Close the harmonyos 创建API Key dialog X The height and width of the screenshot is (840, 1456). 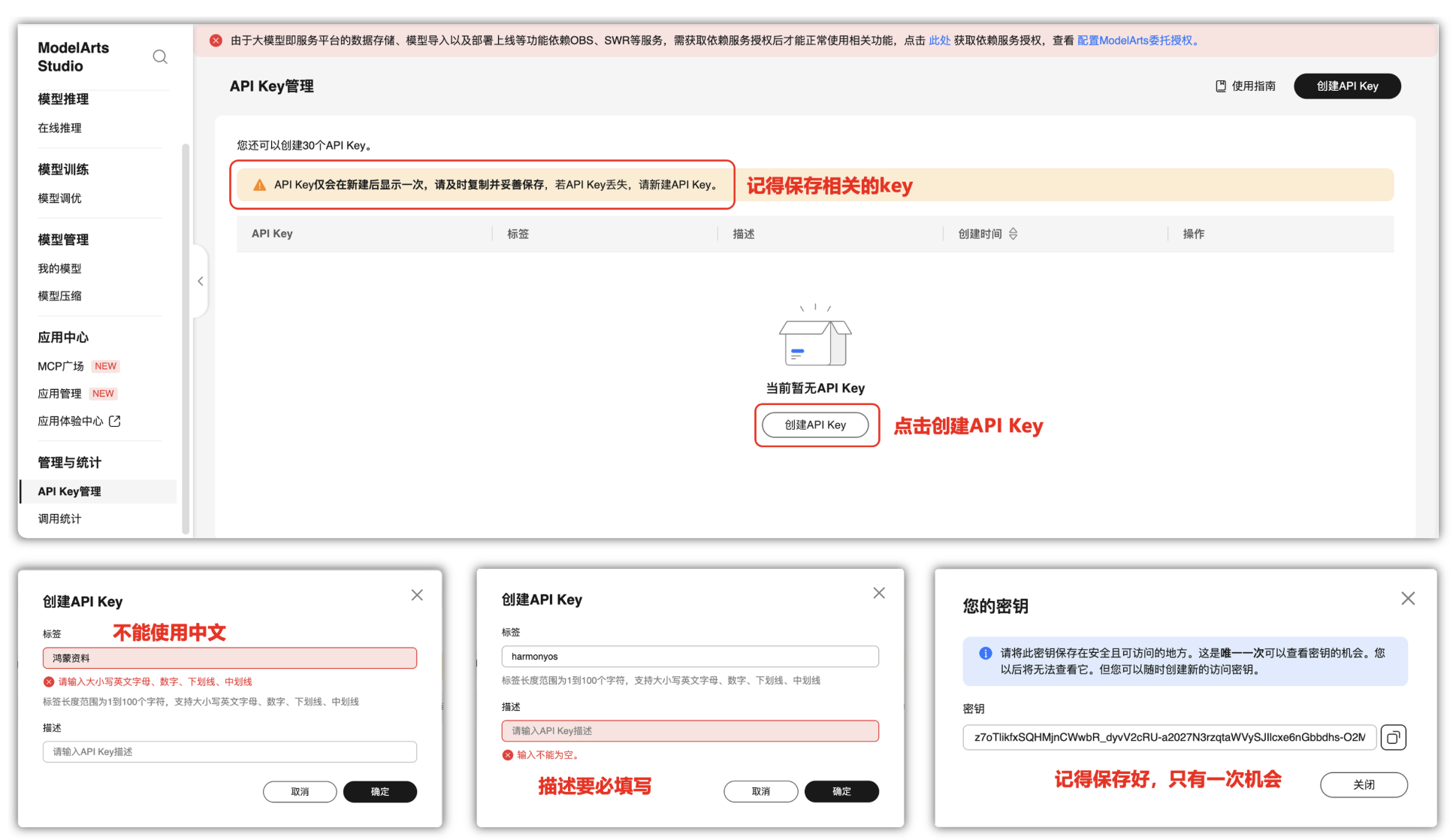[x=878, y=594]
